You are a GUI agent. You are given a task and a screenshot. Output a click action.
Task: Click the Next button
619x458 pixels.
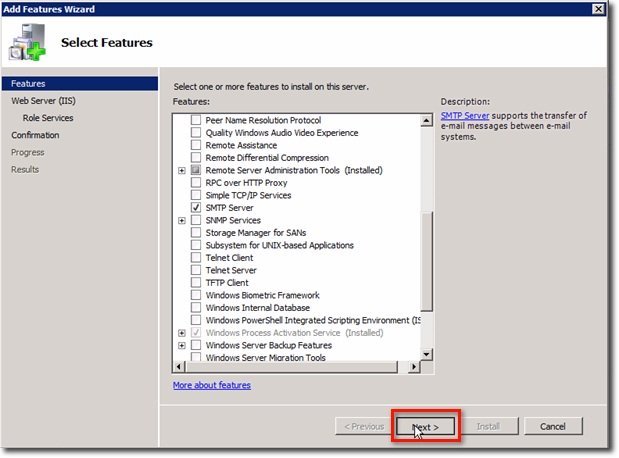point(425,427)
